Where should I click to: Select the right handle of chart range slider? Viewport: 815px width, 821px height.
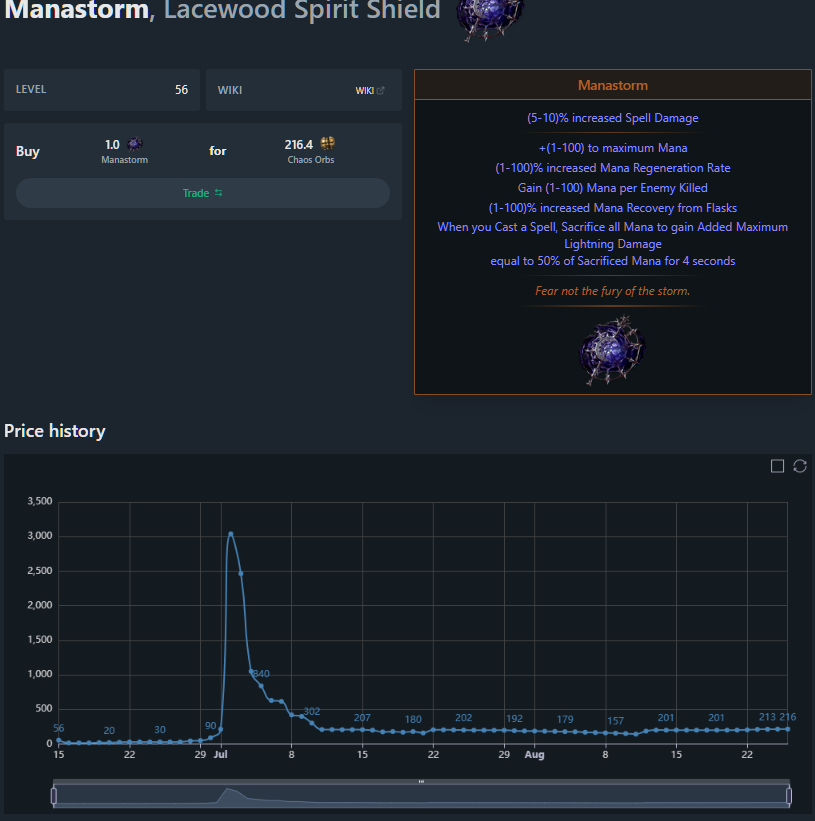coord(789,796)
